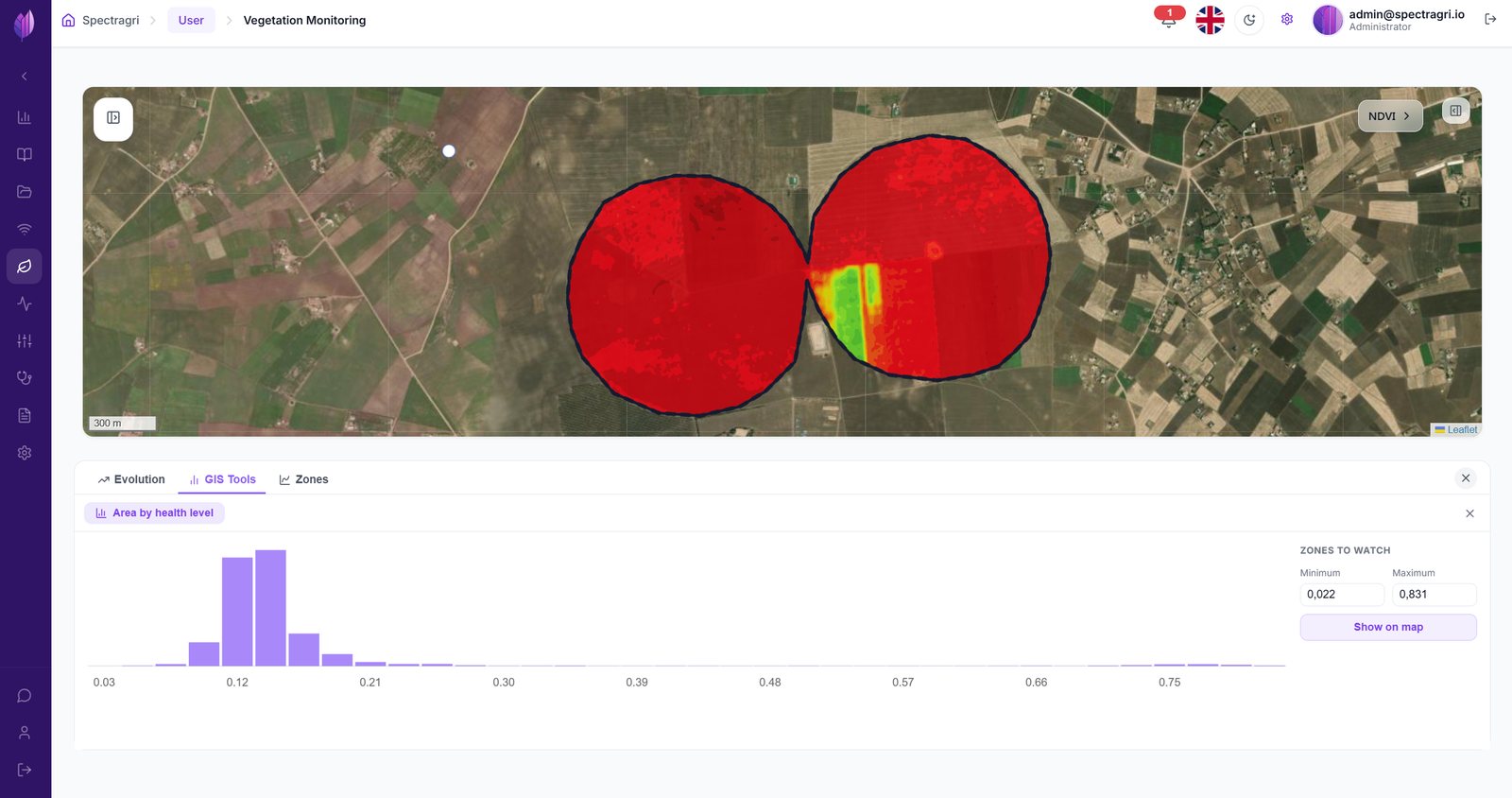
Task: Open top bar settings gear
Action: point(1287,19)
